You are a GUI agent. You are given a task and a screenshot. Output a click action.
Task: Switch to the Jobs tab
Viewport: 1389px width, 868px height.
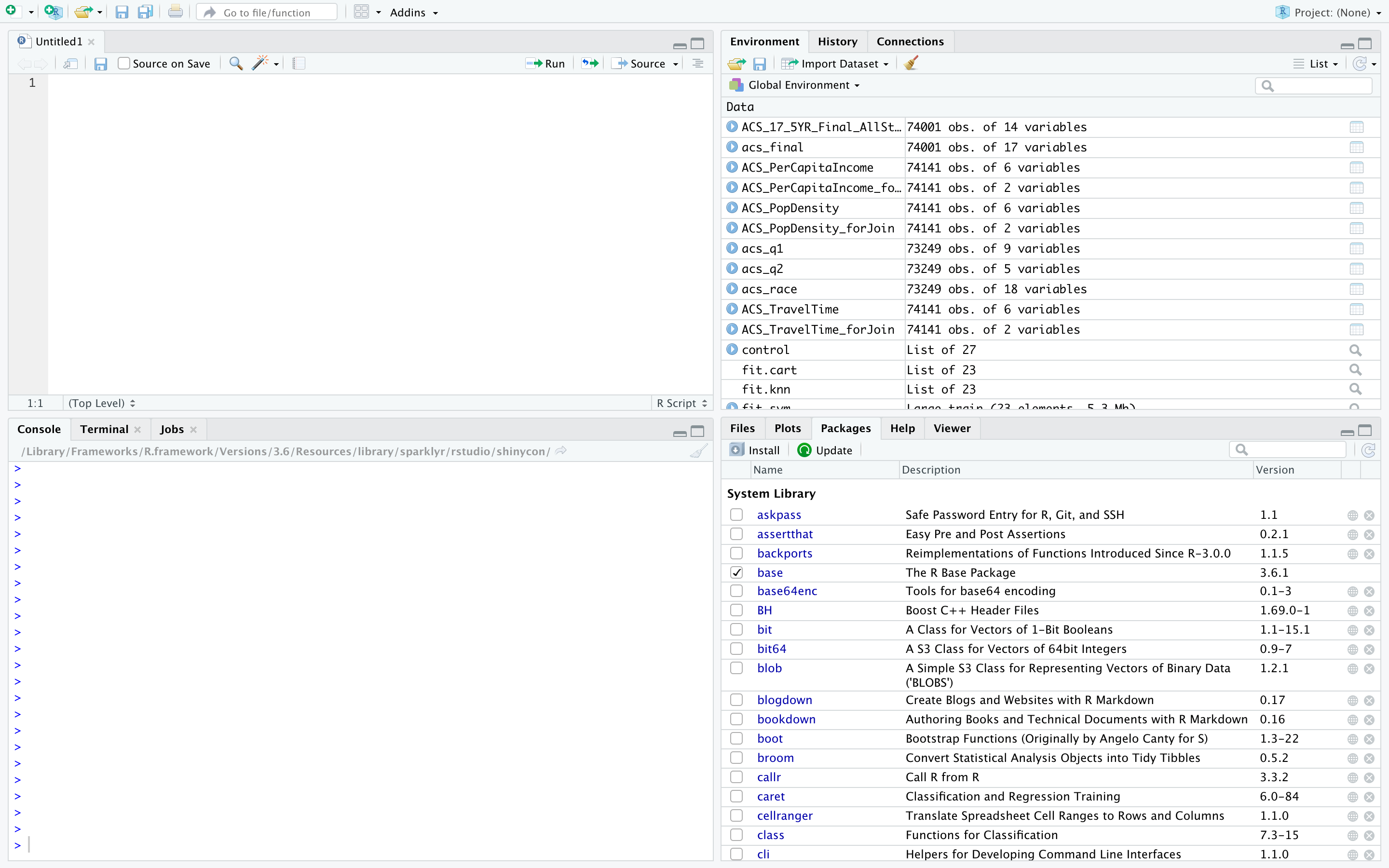click(x=172, y=429)
